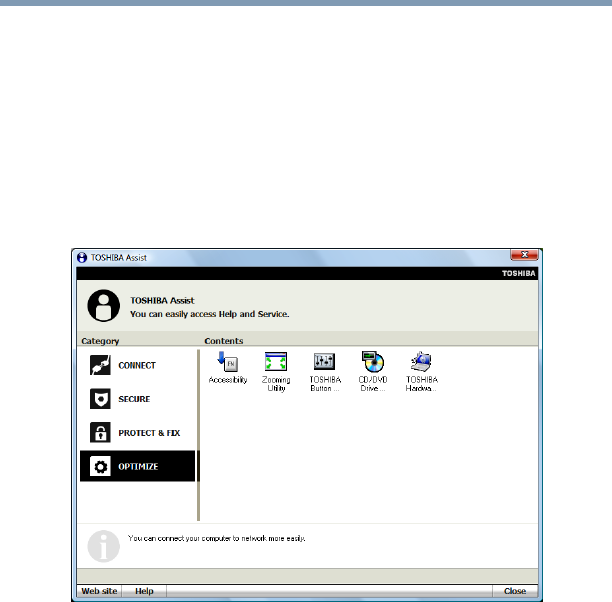Open the Help button
The height and width of the screenshot is (602, 612).
point(144,591)
